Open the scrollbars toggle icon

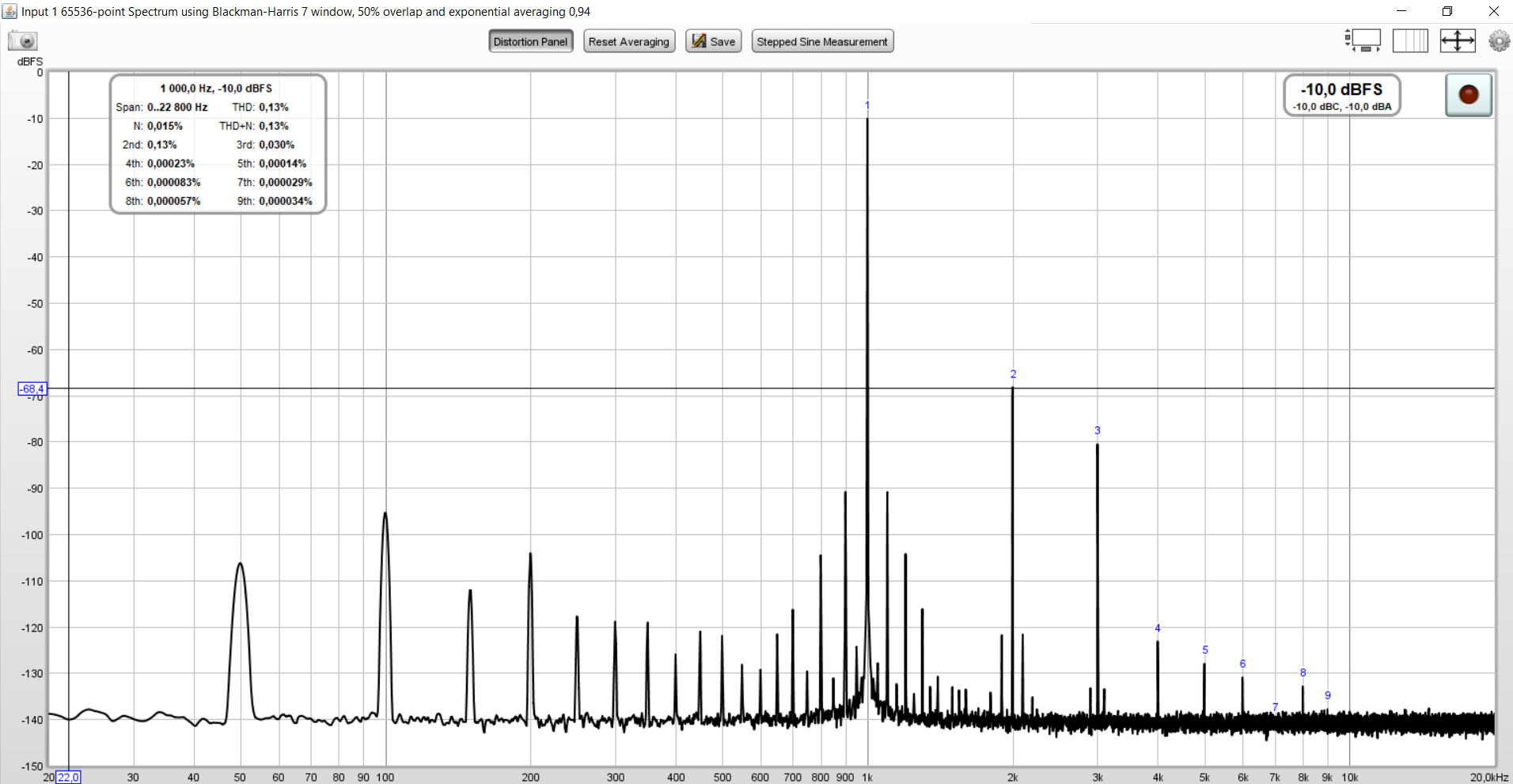pos(1363,40)
